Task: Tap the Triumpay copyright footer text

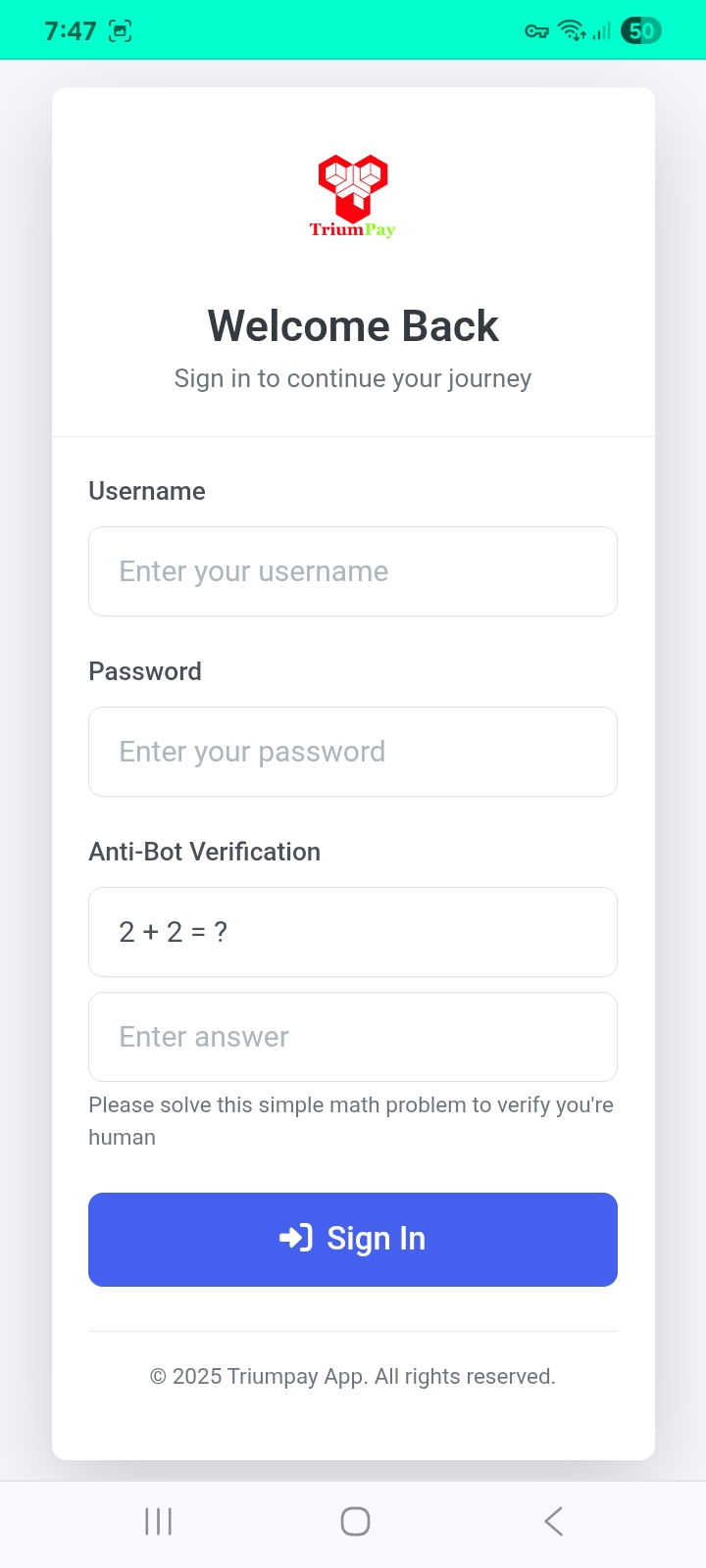Action: [x=353, y=1376]
